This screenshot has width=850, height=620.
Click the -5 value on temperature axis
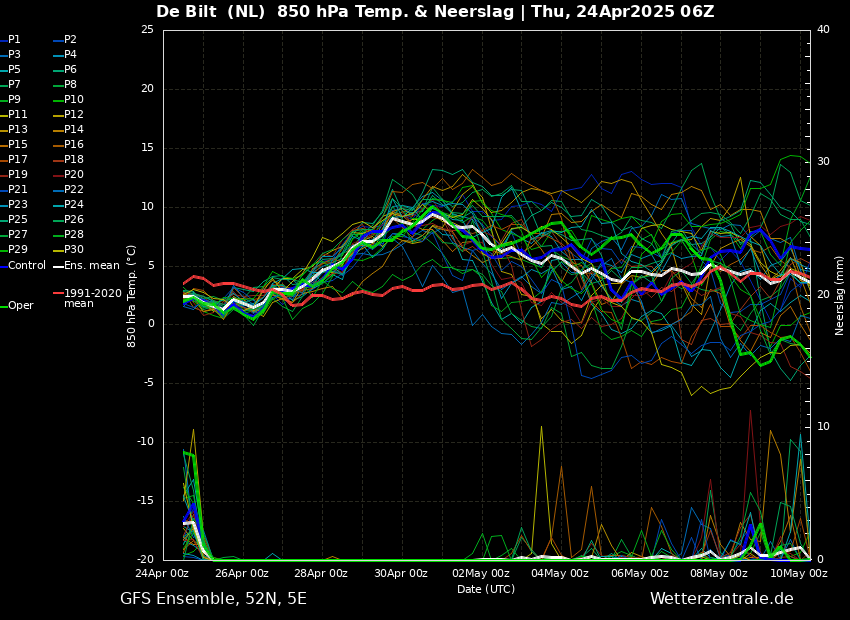(x=149, y=383)
